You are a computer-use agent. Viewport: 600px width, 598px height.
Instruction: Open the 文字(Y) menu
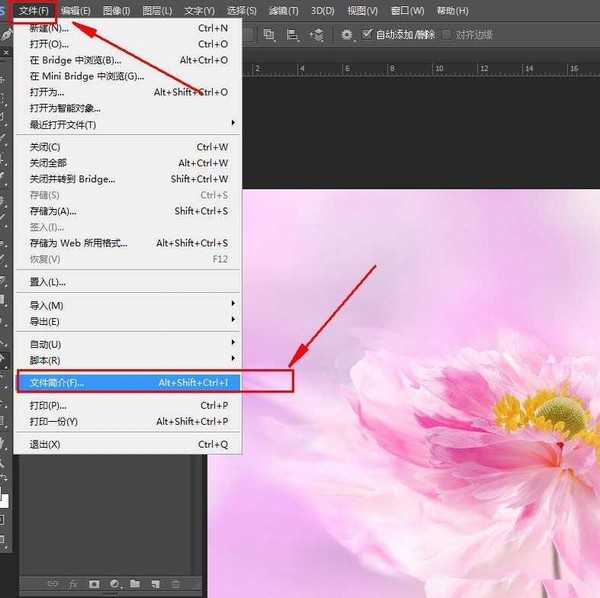[x=199, y=11]
